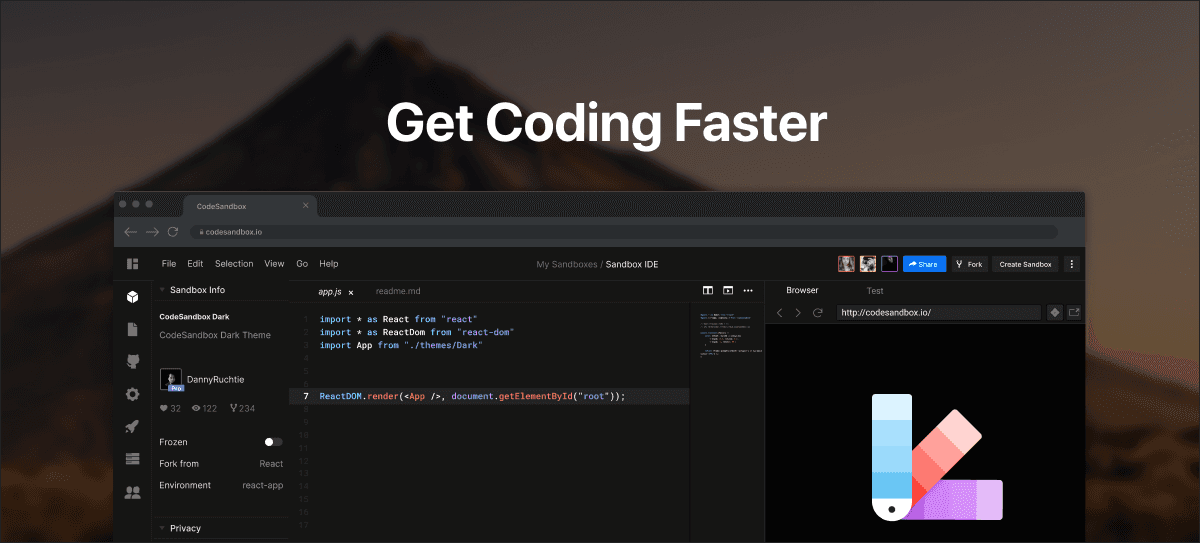The height and width of the screenshot is (543, 1200).
Task: Click the second collaborator avatar
Action: (868, 264)
